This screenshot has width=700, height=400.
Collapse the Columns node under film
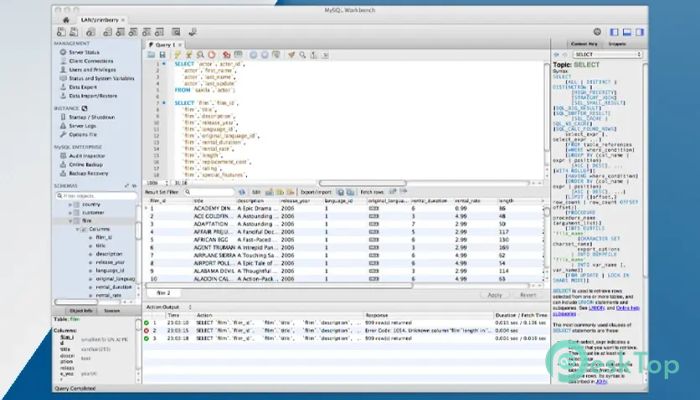pos(77,229)
